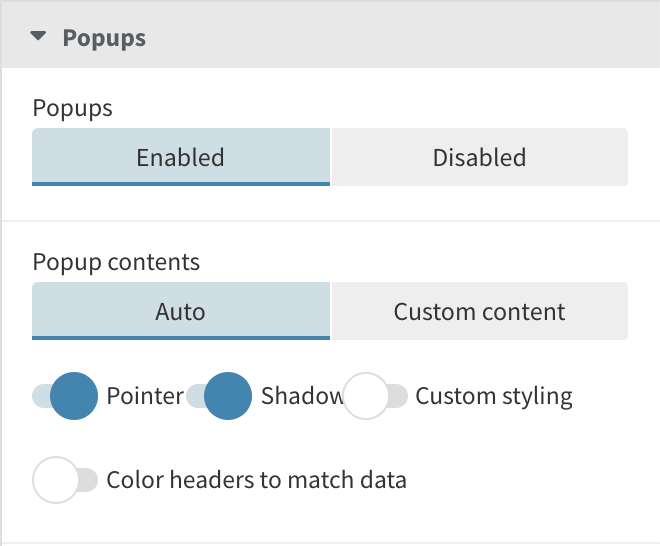The height and width of the screenshot is (546, 660).
Task: Click the Popups field label above Enabled
Action: (73, 108)
